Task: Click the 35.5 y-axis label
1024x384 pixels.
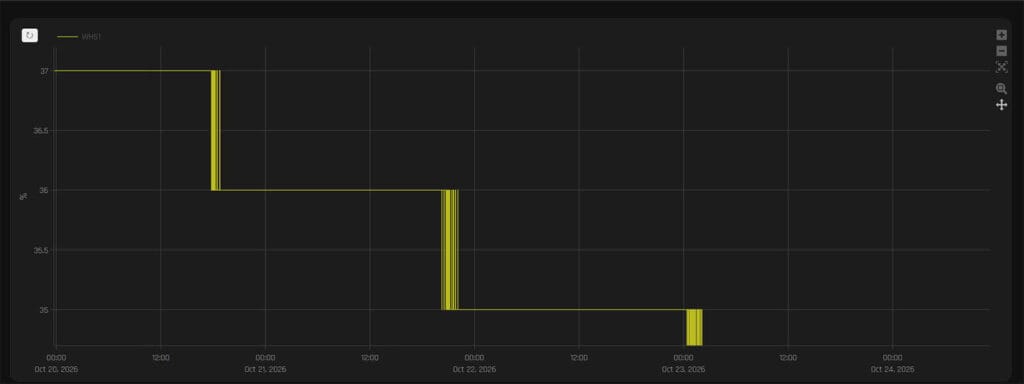Action: coord(40,250)
